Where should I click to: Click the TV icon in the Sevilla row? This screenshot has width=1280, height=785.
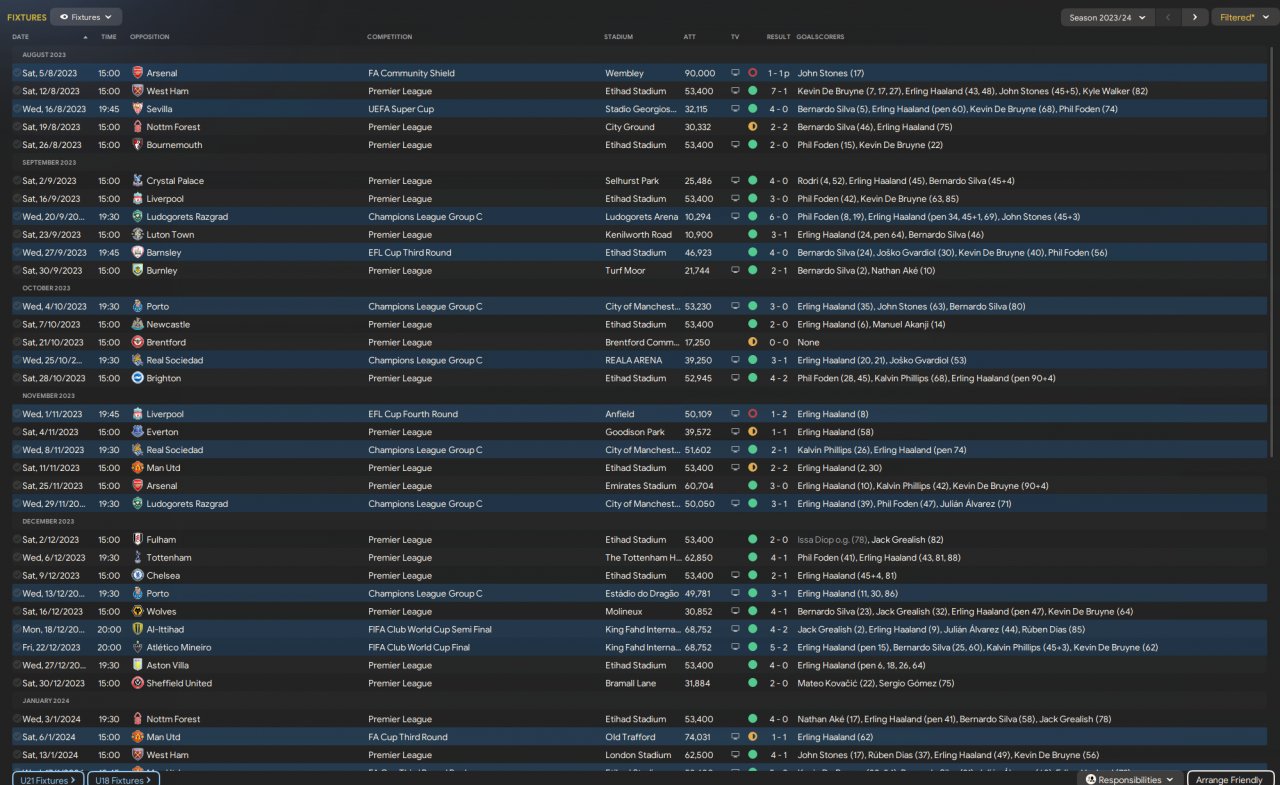(x=736, y=109)
